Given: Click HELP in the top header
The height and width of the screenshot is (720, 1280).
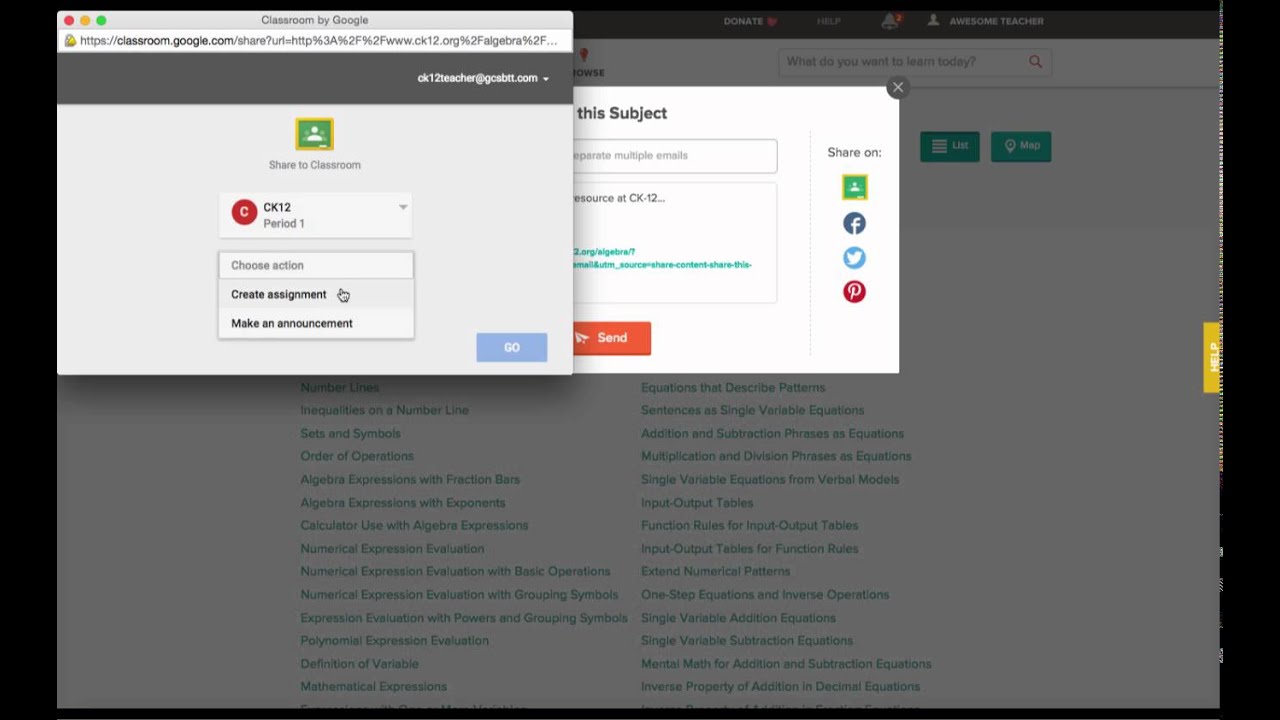Looking at the screenshot, I should [x=828, y=21].
